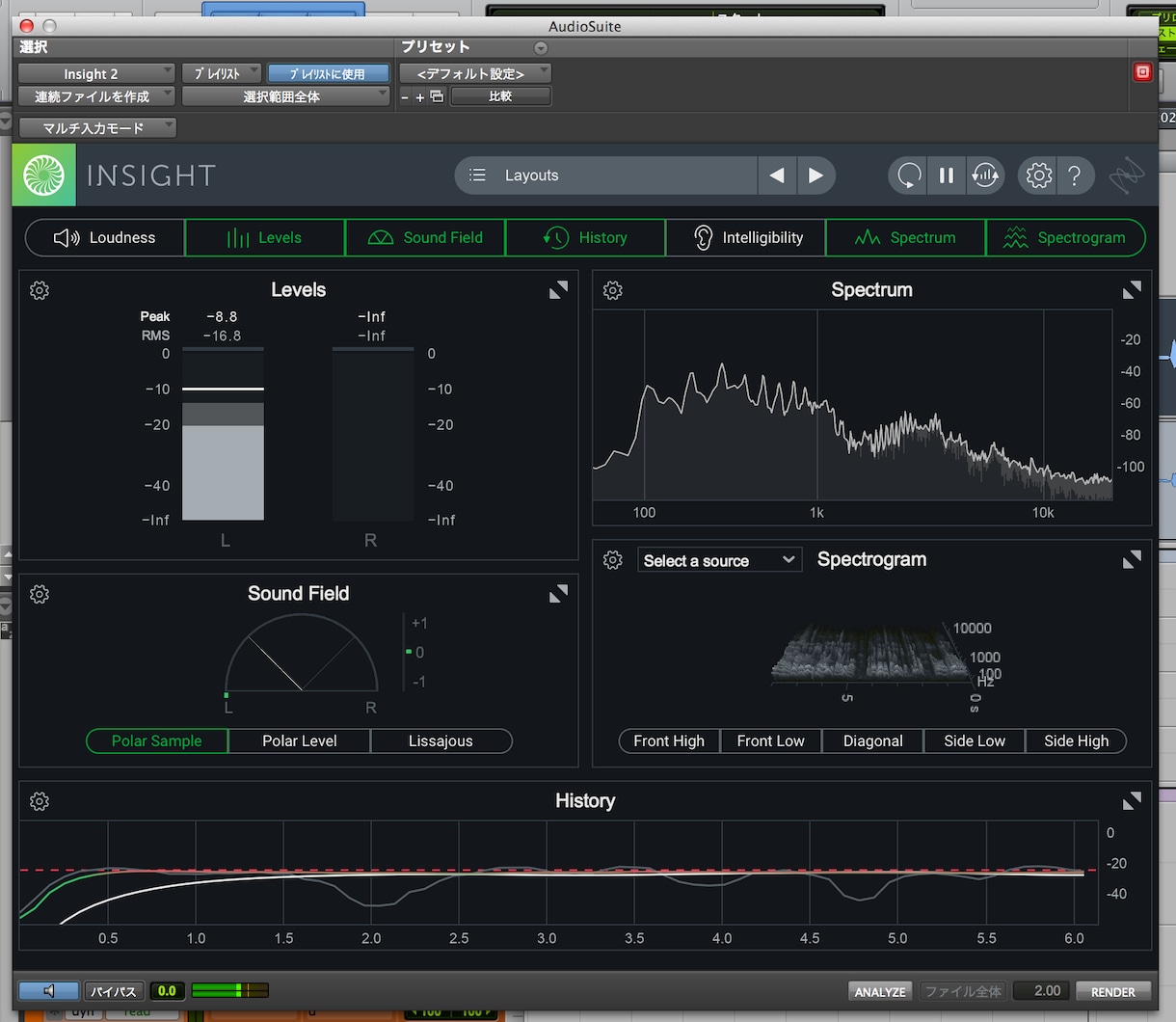Open the Sound Field panel settings gear
The height and width of the screenshot is (1022, 1176).
[40, 594]
